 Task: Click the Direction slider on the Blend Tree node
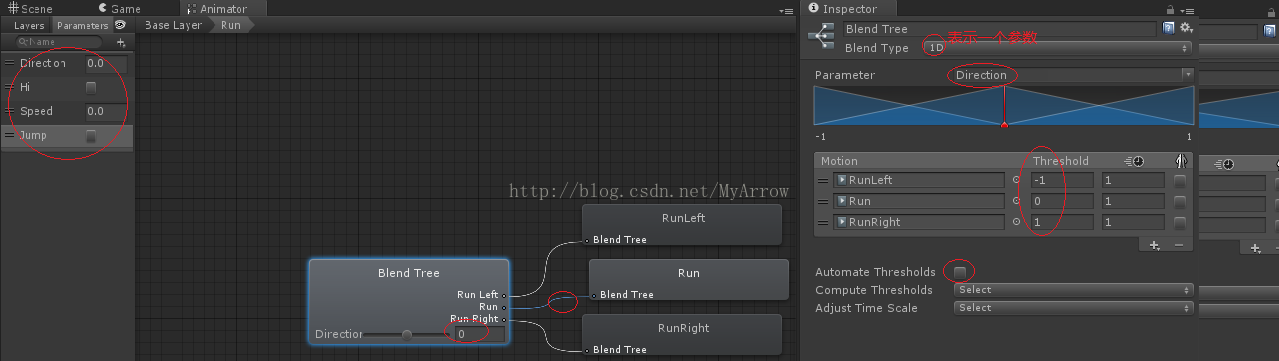(x=407, y=334)
